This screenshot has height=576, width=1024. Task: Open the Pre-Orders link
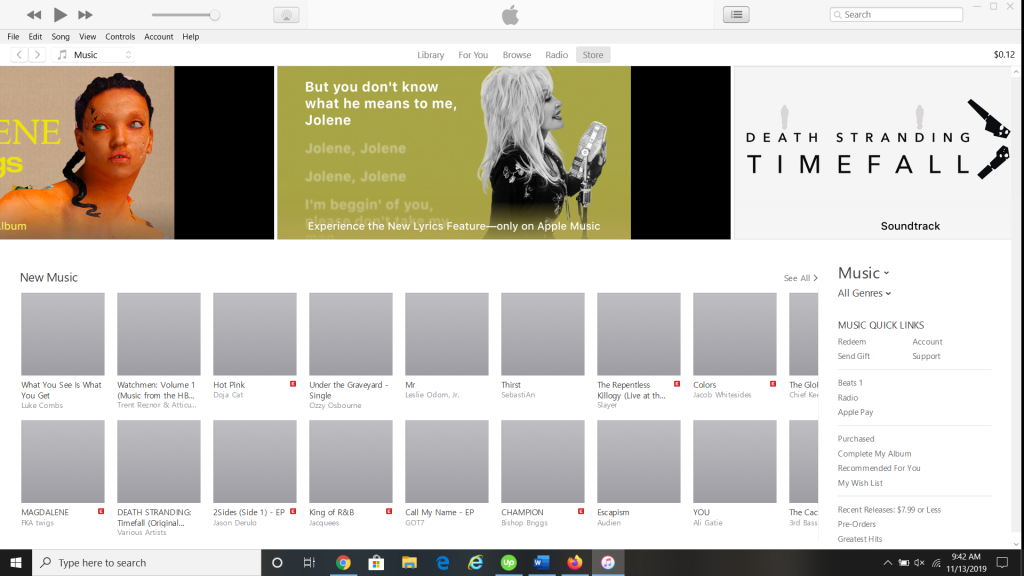(x=856, y=524)
